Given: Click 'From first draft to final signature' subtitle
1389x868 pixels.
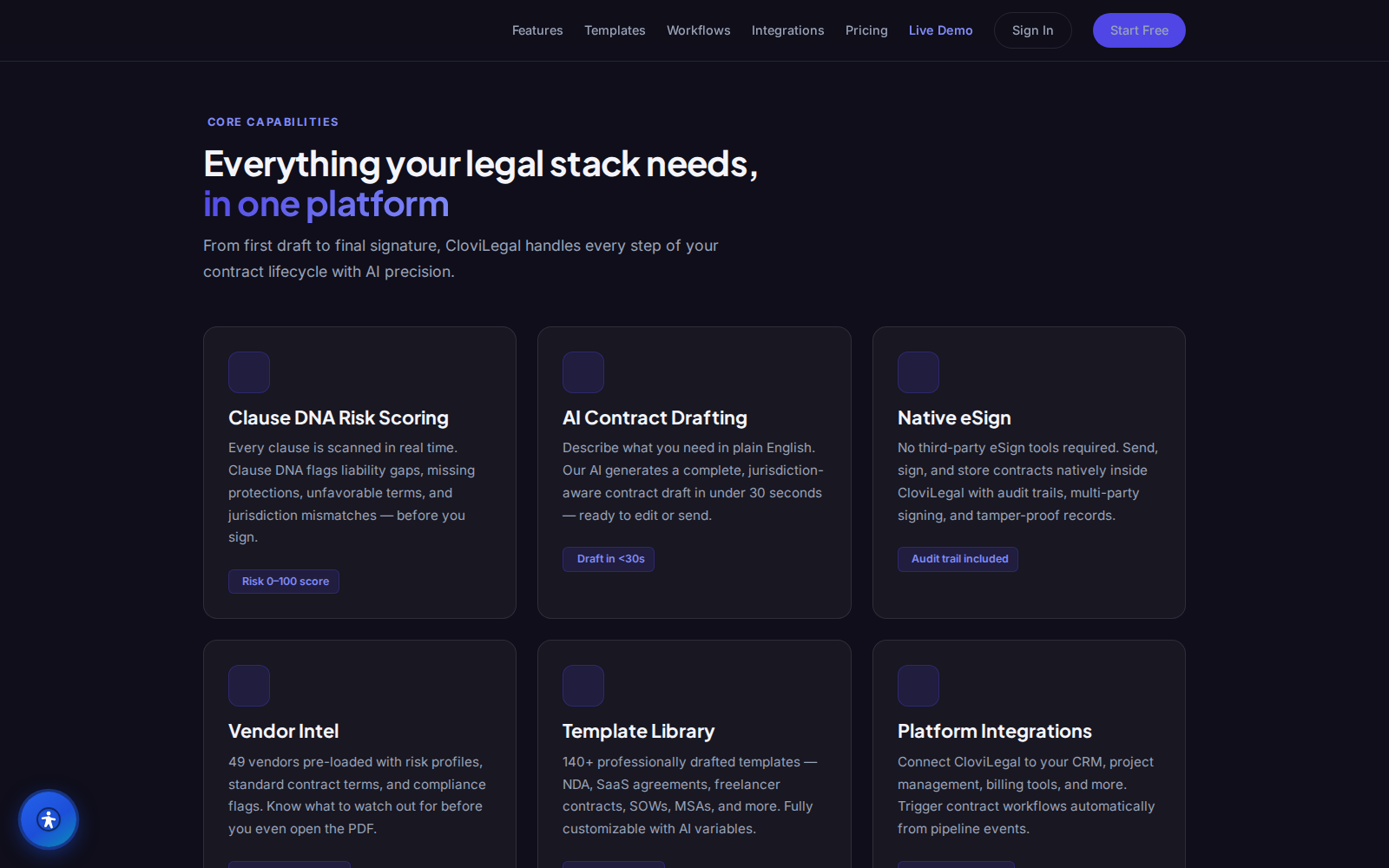Looking at the screenshot, I should pos(461,259).
